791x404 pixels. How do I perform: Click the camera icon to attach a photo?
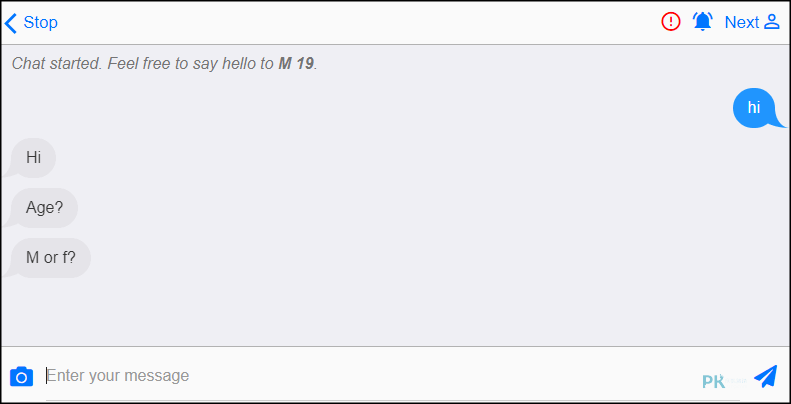(x=21, y=376)
